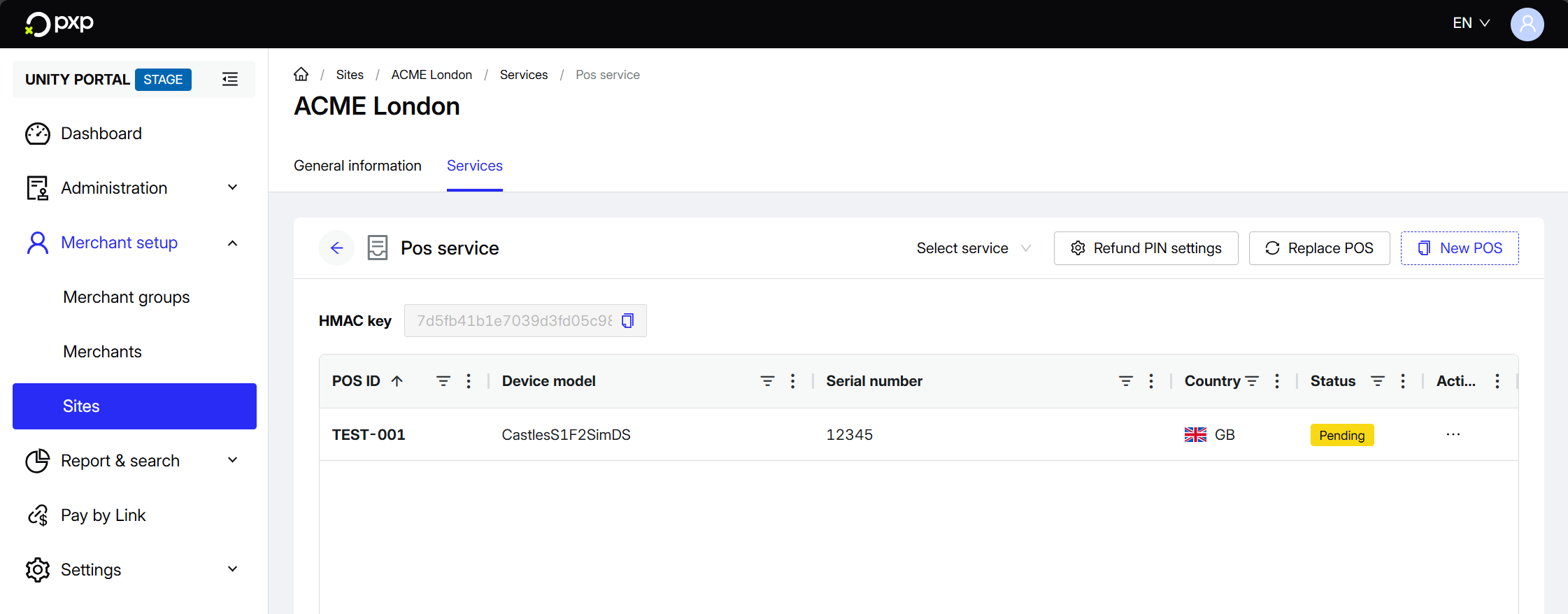This screenshot has height=614, width=1568.
Task: Copy the HMAC key to clipboard
Action: pyautogui.click(x=628, y=320)
